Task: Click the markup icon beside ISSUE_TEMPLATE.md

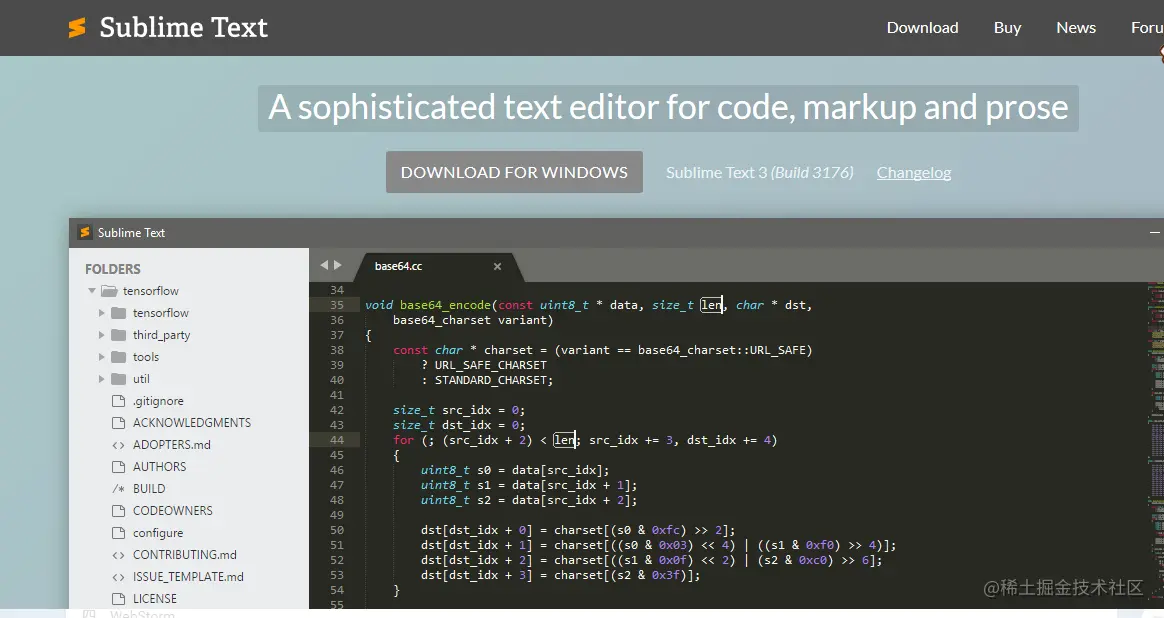Action: click(118, 577)
